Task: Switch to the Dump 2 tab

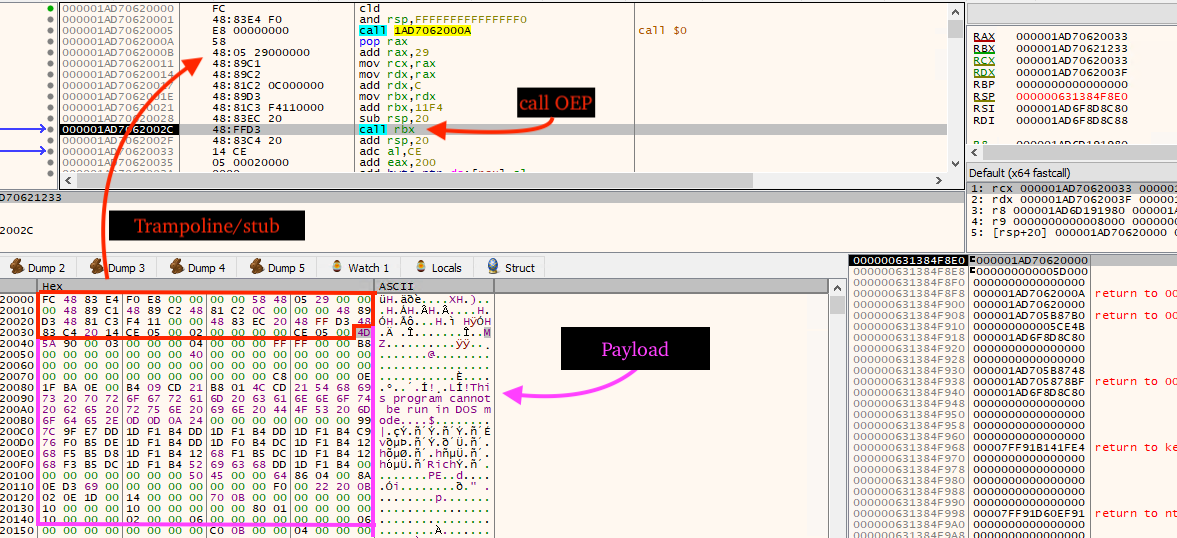Action: 38,267
